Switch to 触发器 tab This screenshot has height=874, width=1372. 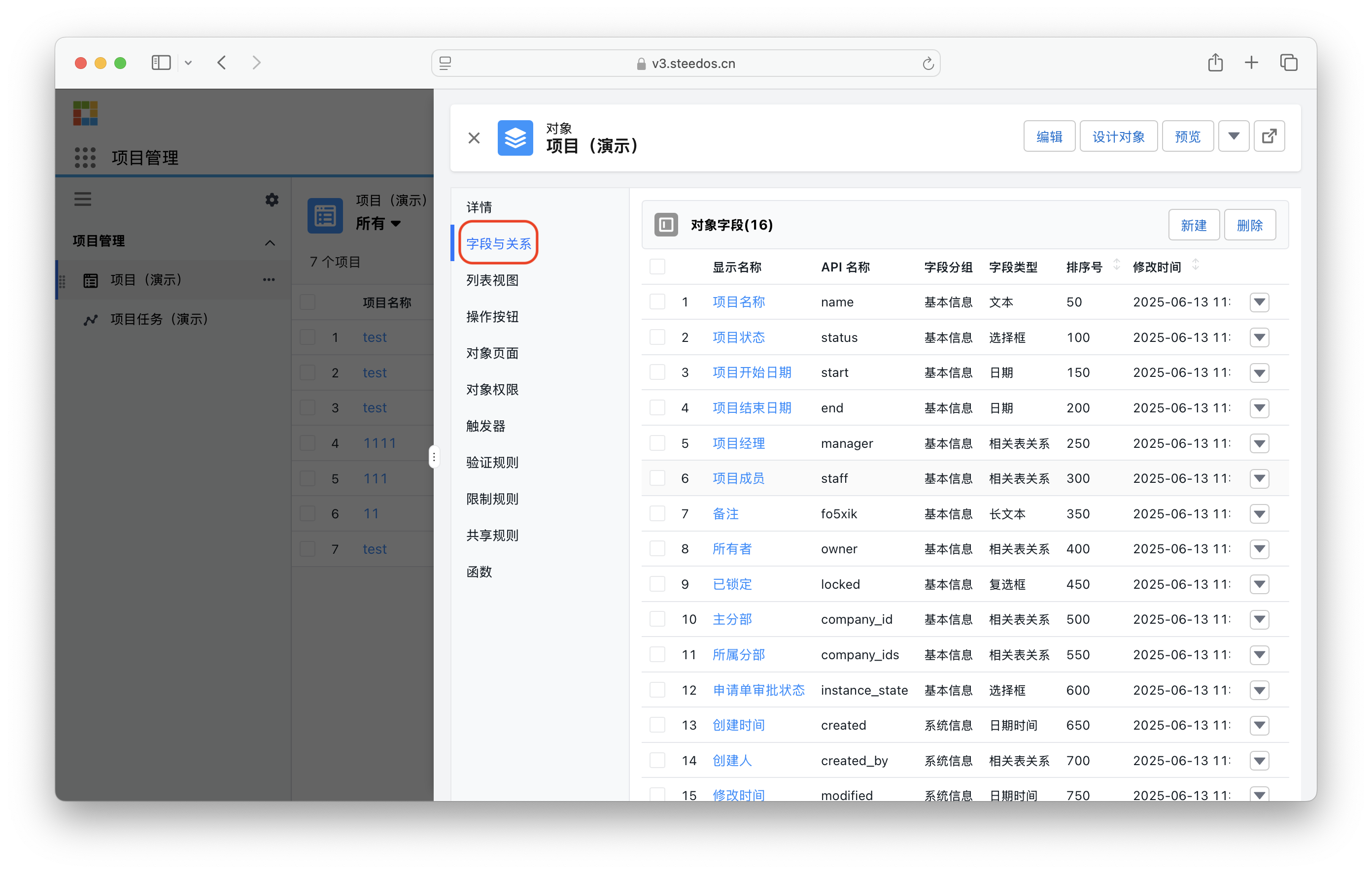(485, 426)
